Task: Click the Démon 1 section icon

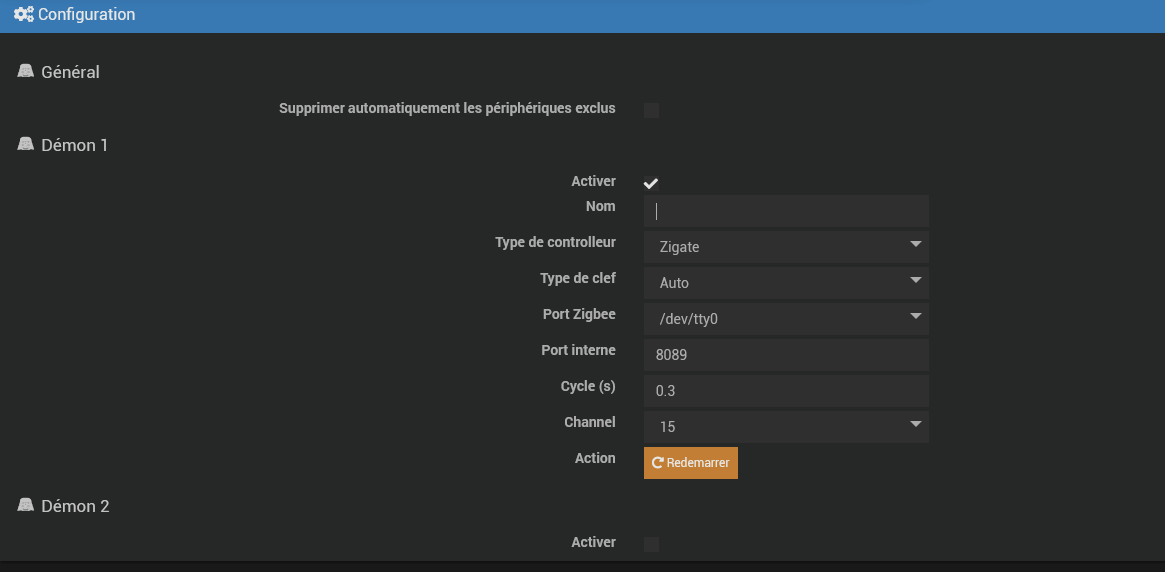Action: click(26, 144)
